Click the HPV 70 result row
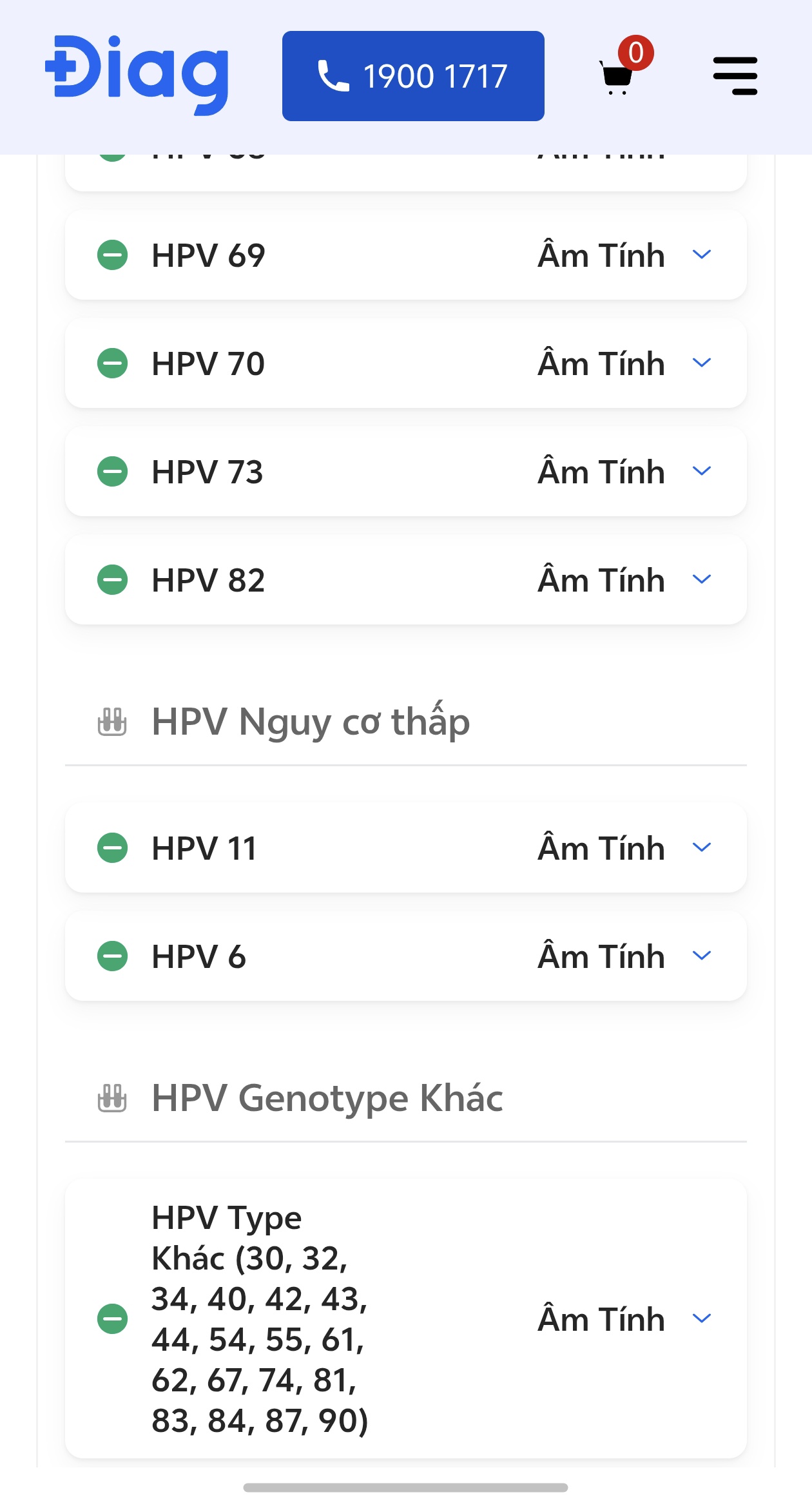The width and height of the screenshot is (812, 1508). click(x=406, y=363)
